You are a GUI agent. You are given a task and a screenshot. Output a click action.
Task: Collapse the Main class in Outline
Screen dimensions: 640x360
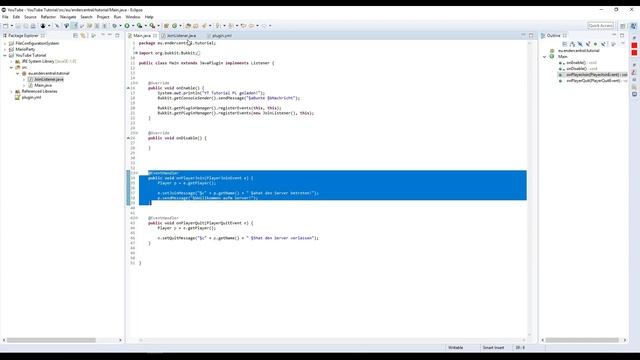[544, 57]
